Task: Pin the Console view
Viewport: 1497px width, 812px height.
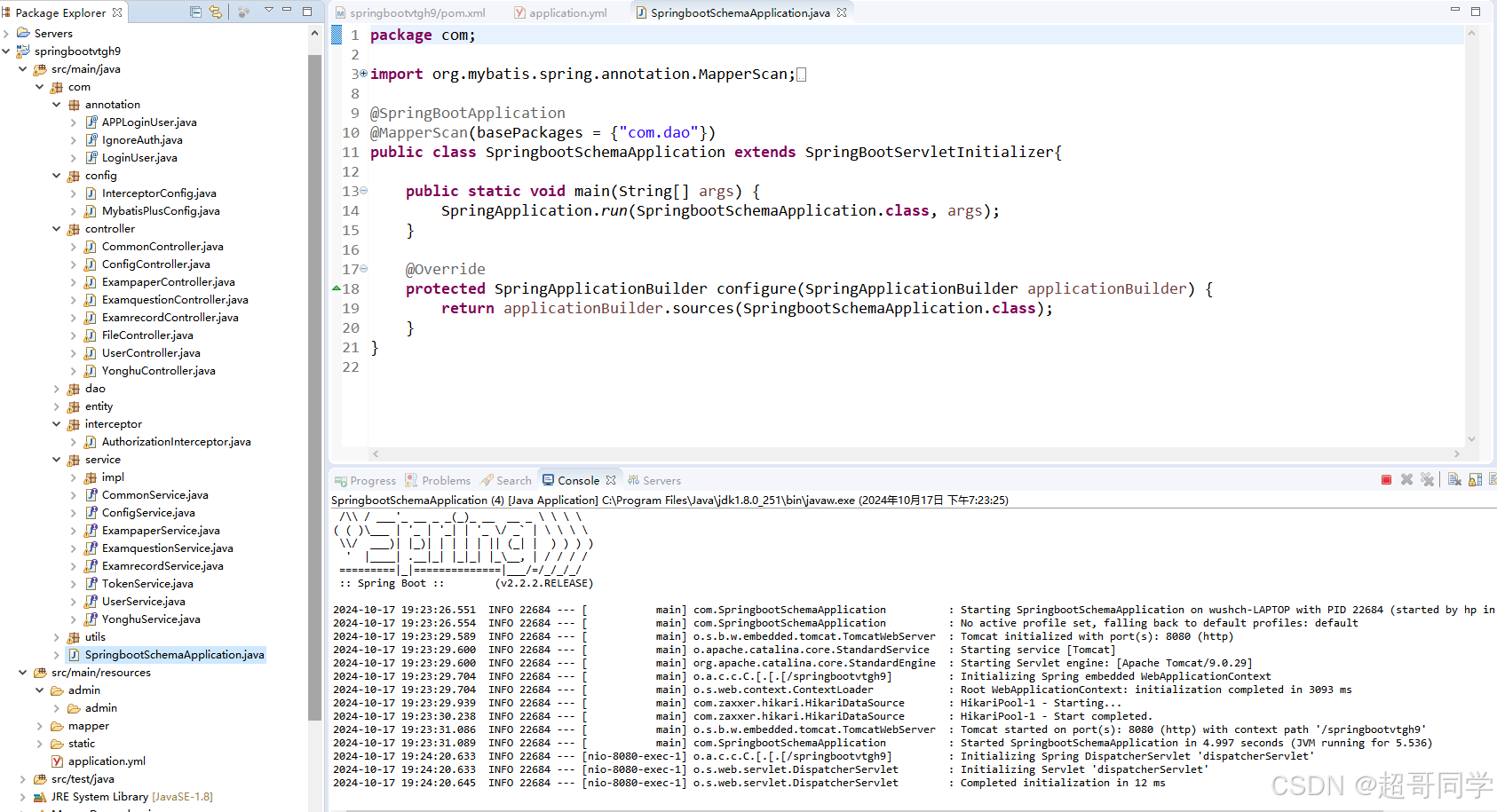Action: tap(1493, 479)
